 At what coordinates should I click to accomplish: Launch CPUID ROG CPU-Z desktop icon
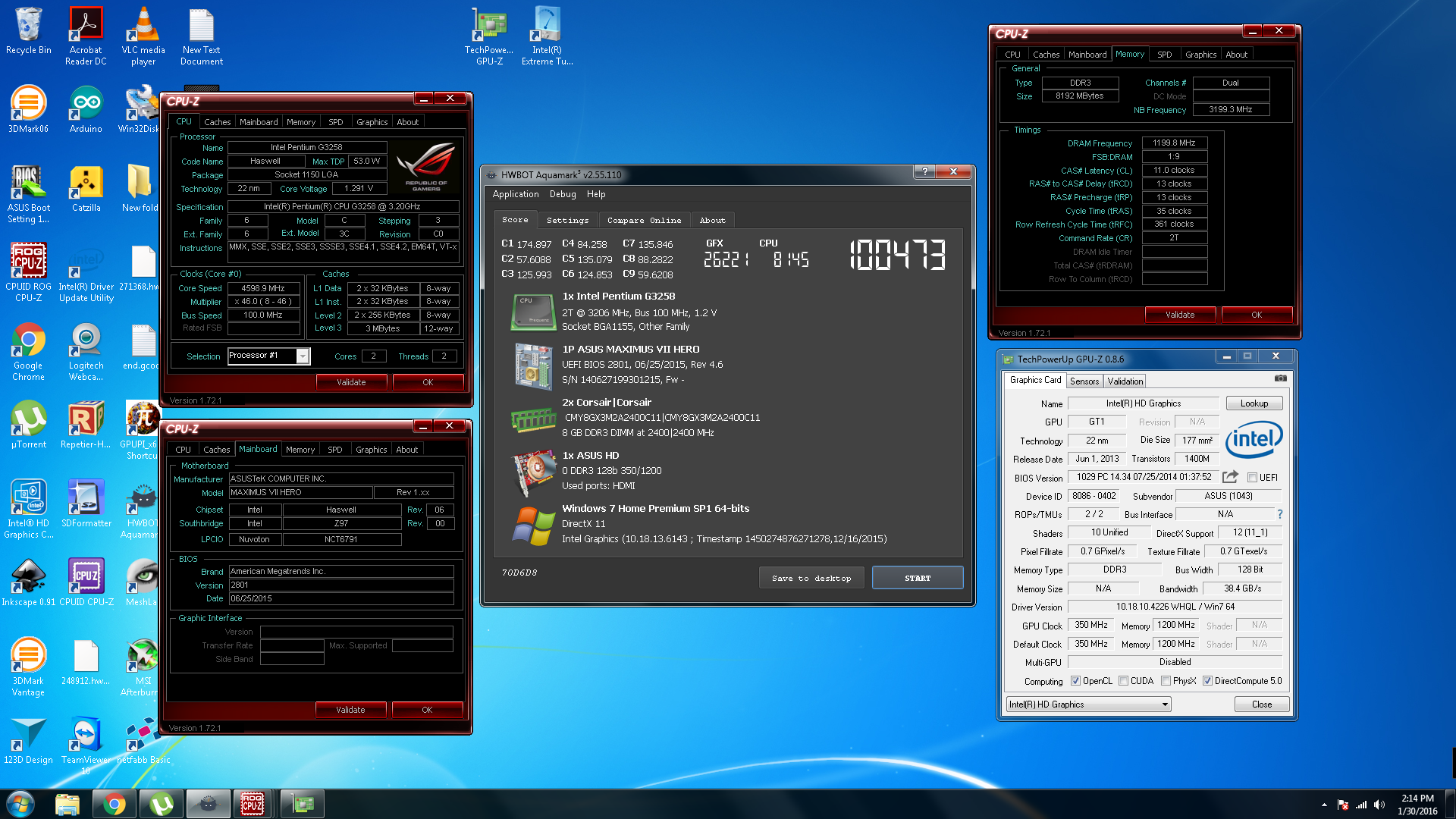(28, 272)
